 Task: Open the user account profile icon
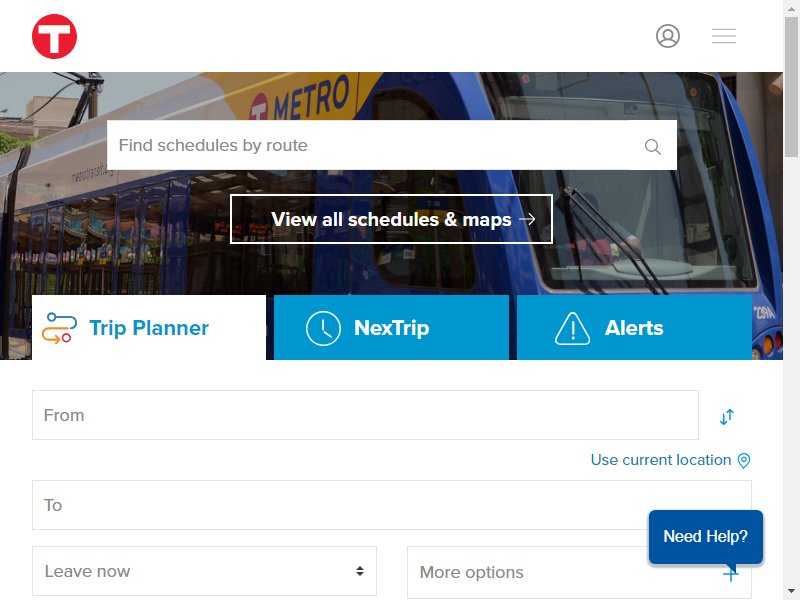pyautogui.click(x=668, y=36)
